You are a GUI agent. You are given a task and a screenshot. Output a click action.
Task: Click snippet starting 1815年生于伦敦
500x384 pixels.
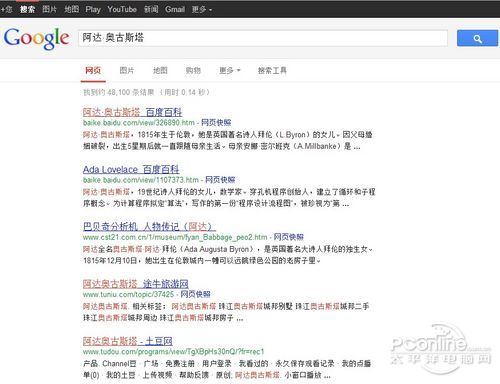pyautogui.click(x=228, y=140)
